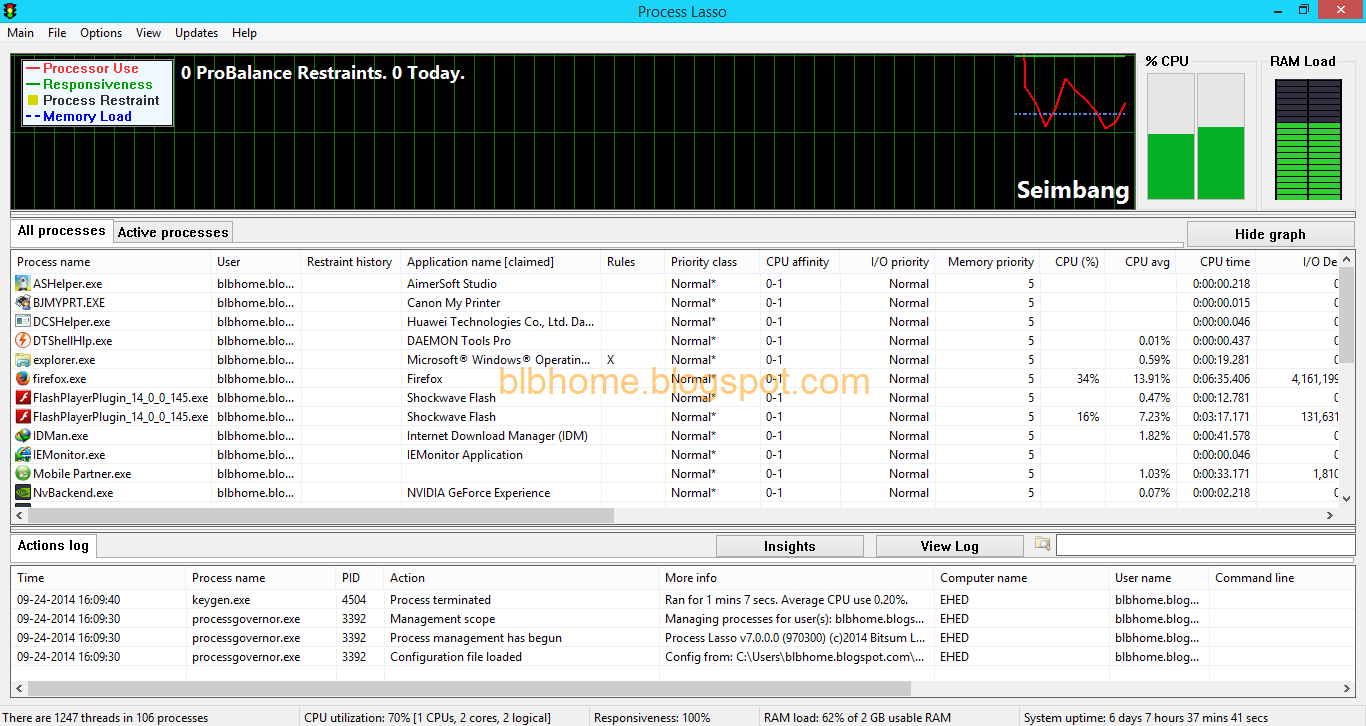The width and height of the screenshot is (1366, 726).
Task: Click the process list scroll-right arrow
Action: pyautogui.click(x=1330, y=516)
